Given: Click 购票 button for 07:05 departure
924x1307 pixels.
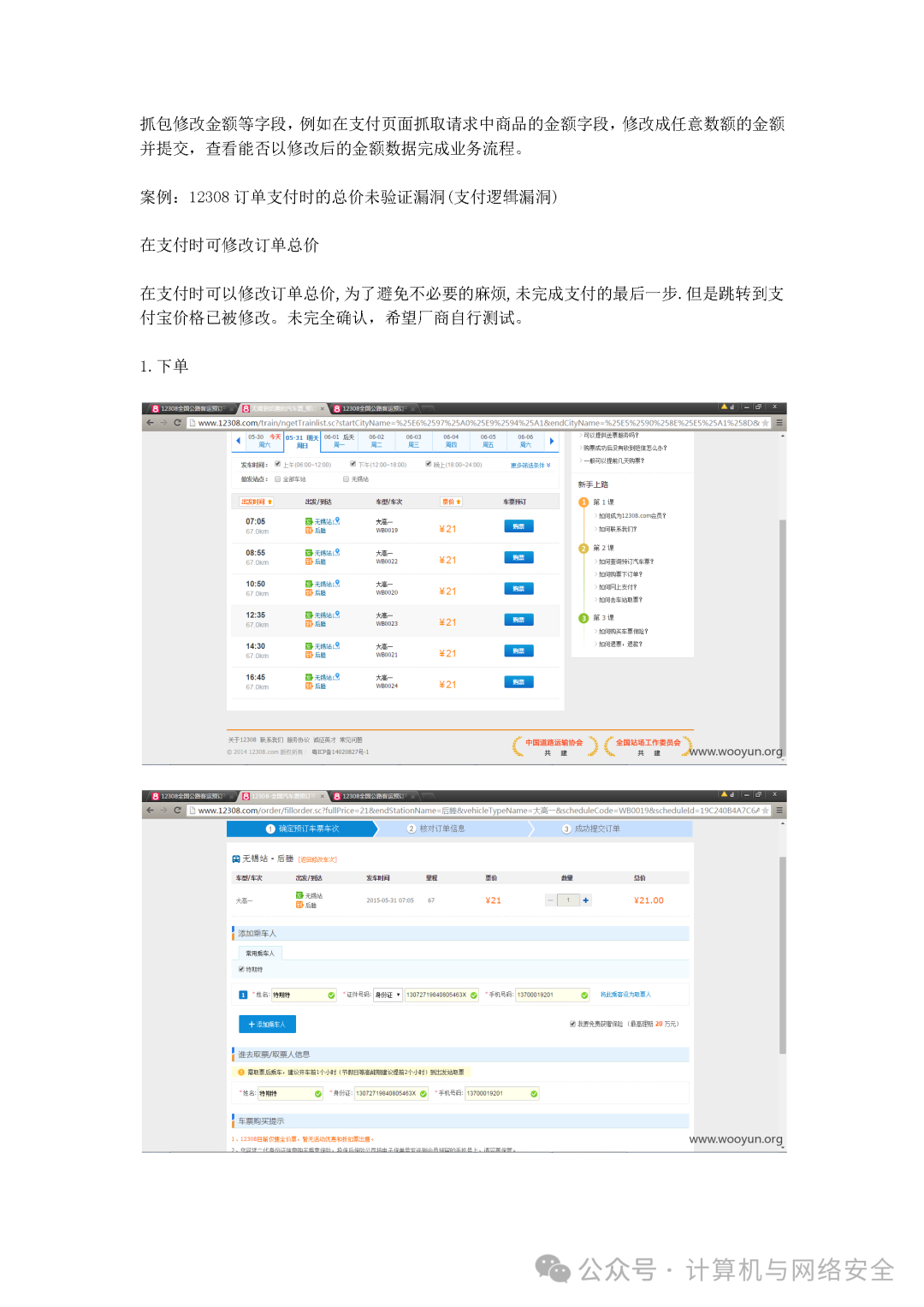Looking at the screenshot, I should coord(518,526).
